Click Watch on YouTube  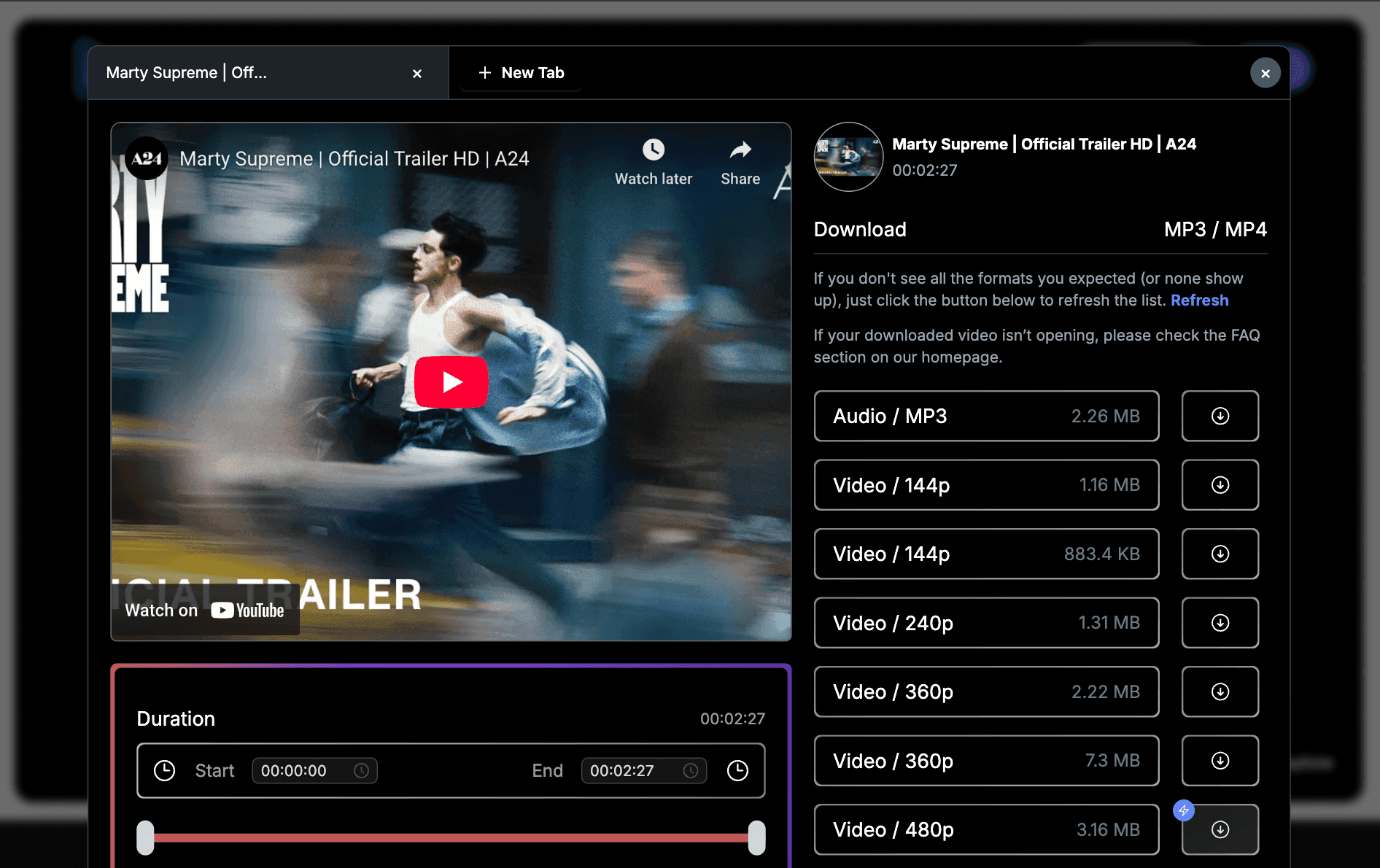click(x=205, y=611)
